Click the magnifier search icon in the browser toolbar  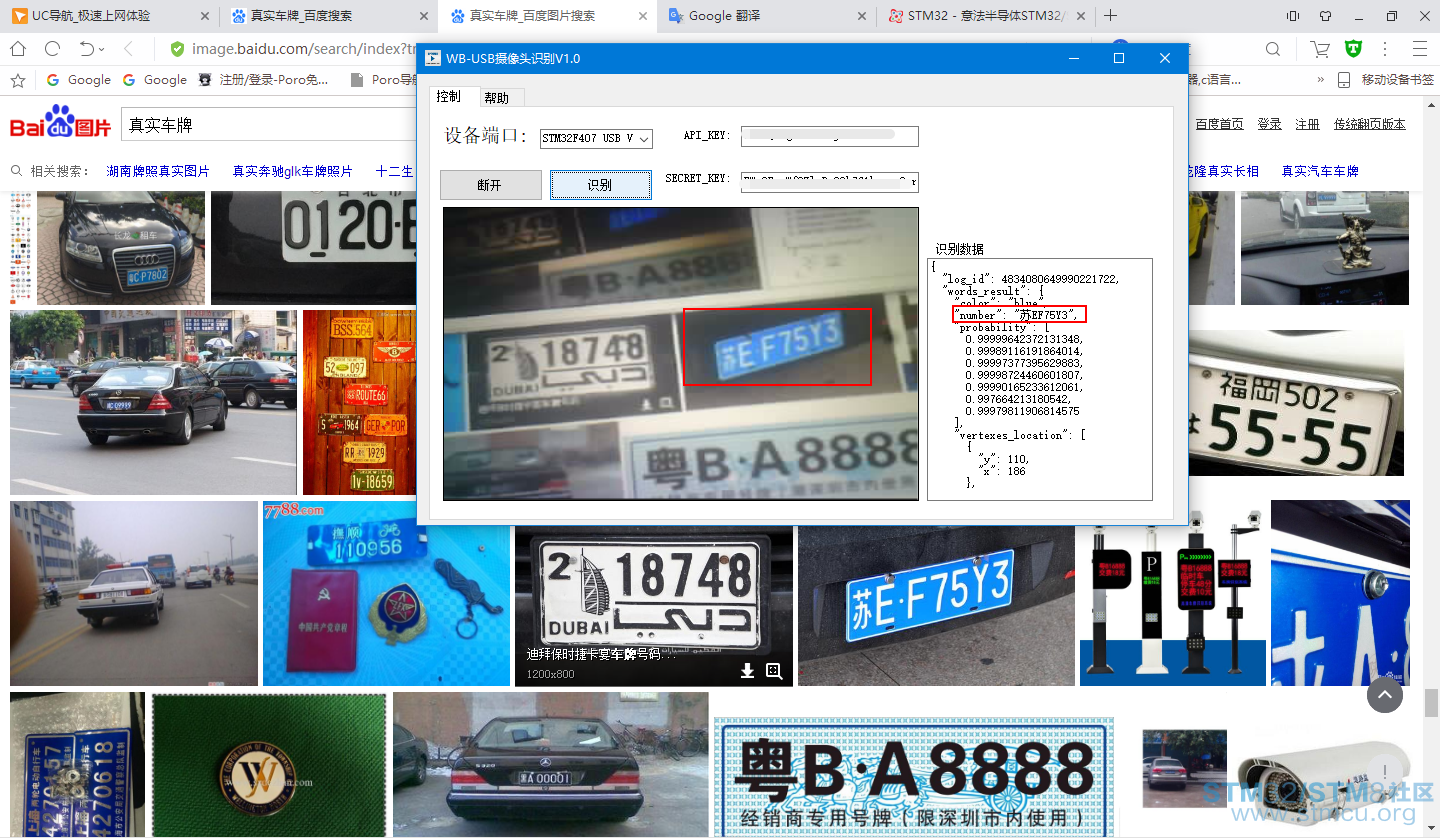click(1273, 49)
